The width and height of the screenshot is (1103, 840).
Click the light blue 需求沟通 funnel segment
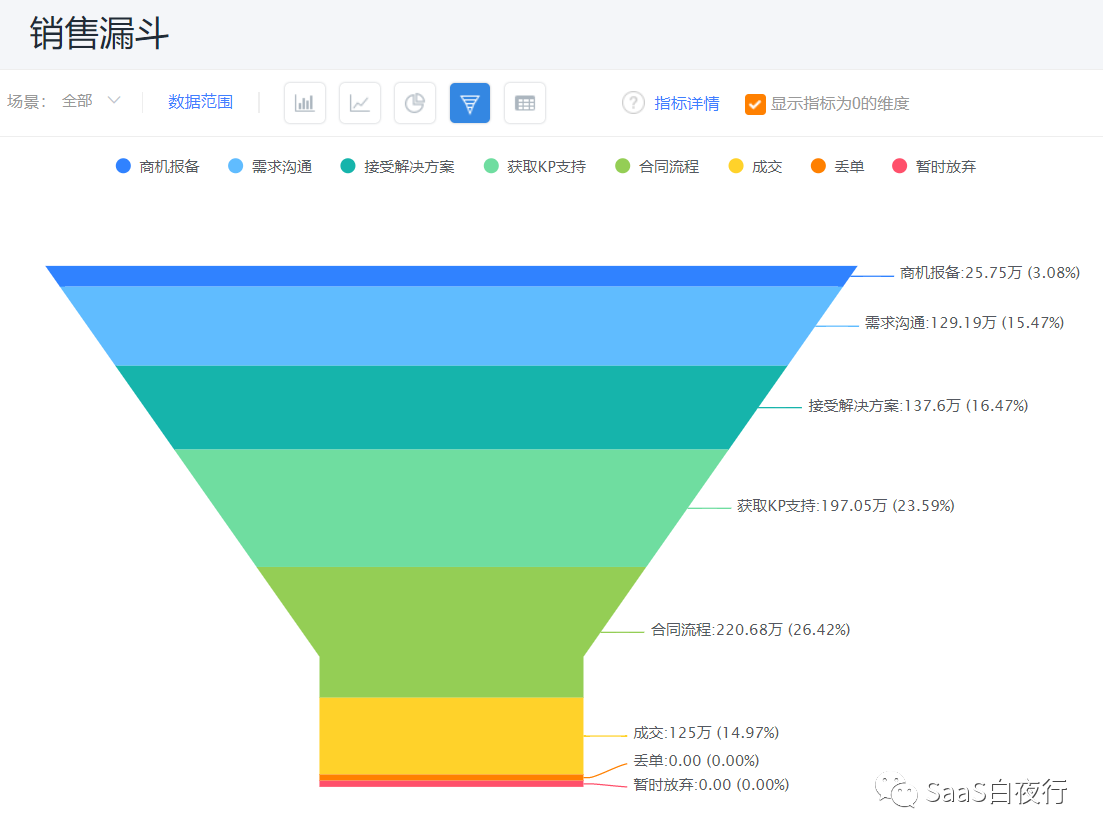point(451,326)
